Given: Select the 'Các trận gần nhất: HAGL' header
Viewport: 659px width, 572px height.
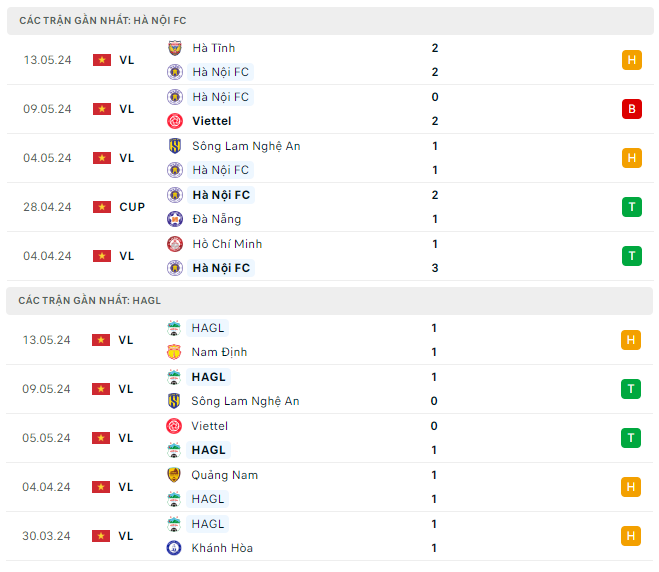Looking at the screenshot, I should 90,300.
